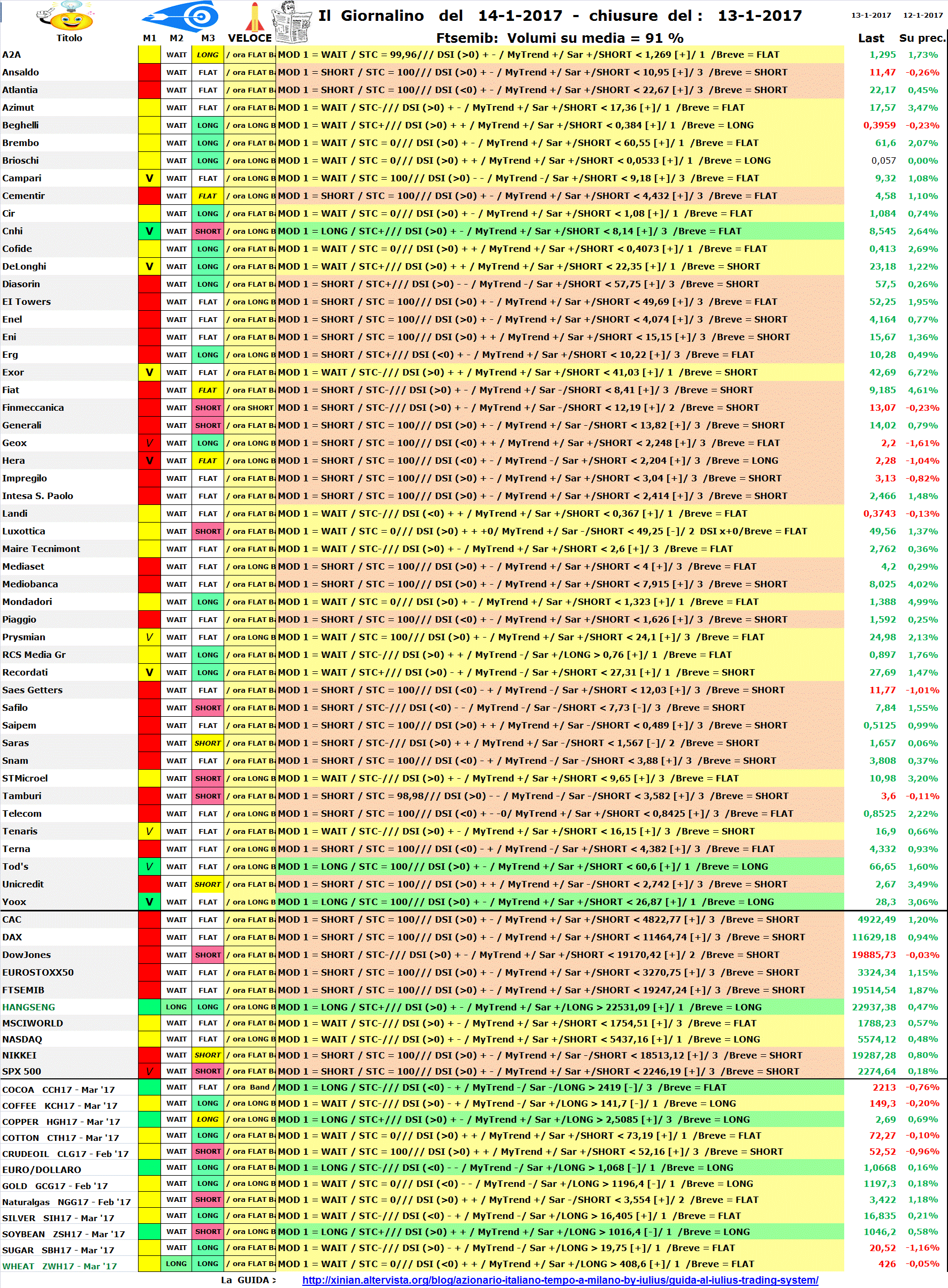Click the Mondadori 4,99% change value
The width and height of the screenshot is (948, 1288).
[x=923, y=602]
